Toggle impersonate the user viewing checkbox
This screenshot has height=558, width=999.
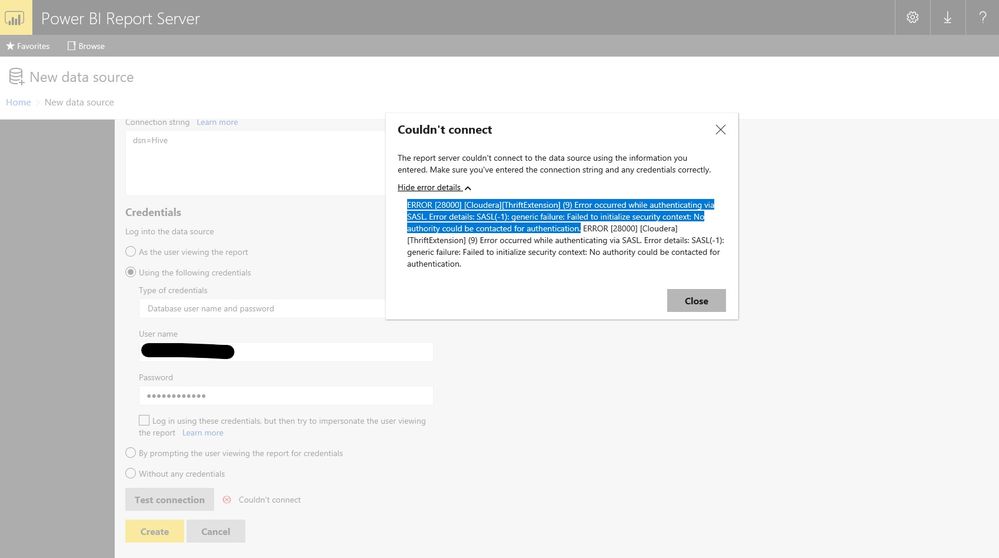pos(144,420)
